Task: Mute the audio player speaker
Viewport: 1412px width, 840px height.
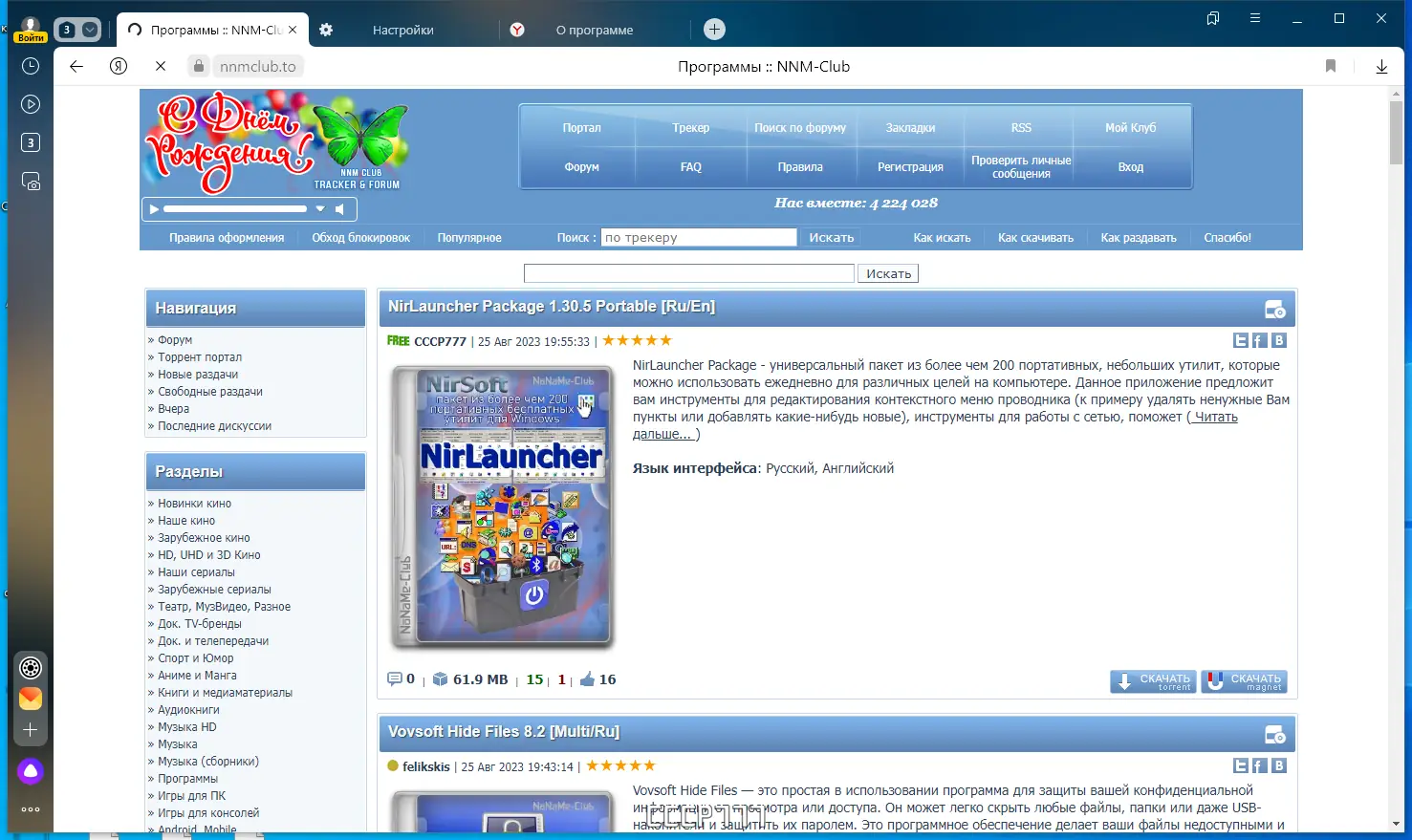Action: coord(339,208)
